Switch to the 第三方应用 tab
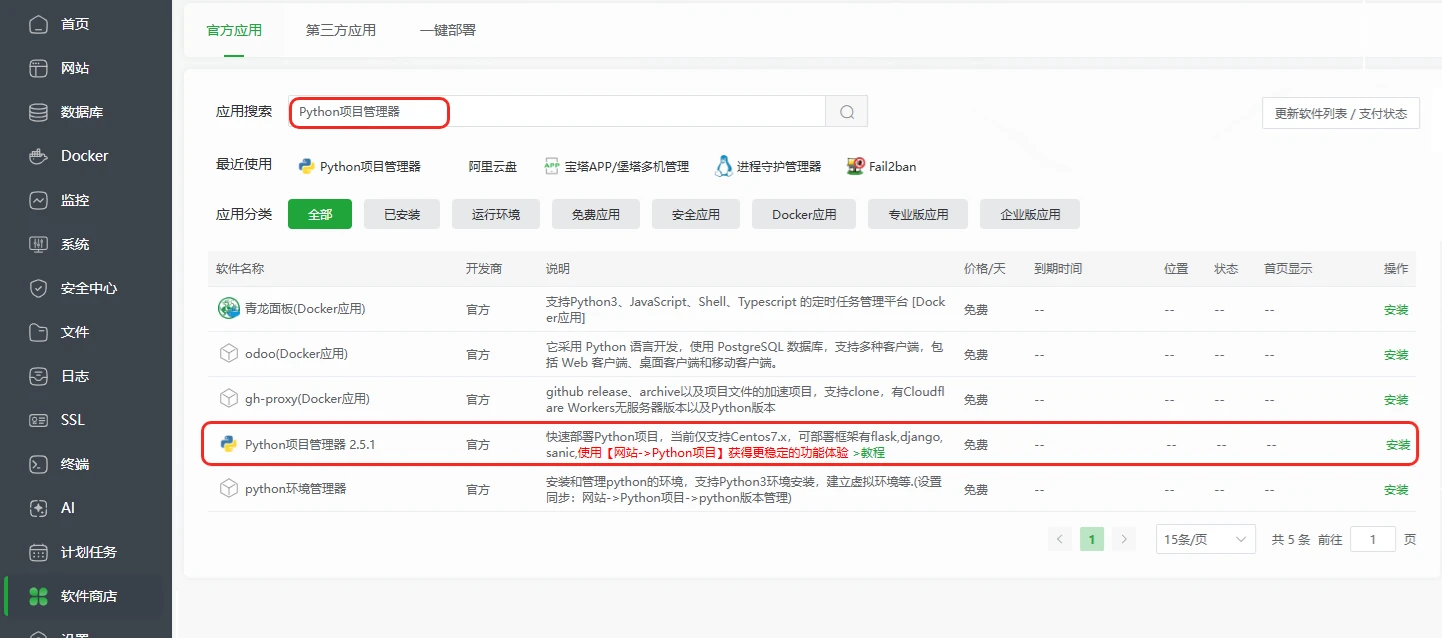The image size is (1442, 638). point(341,30)
